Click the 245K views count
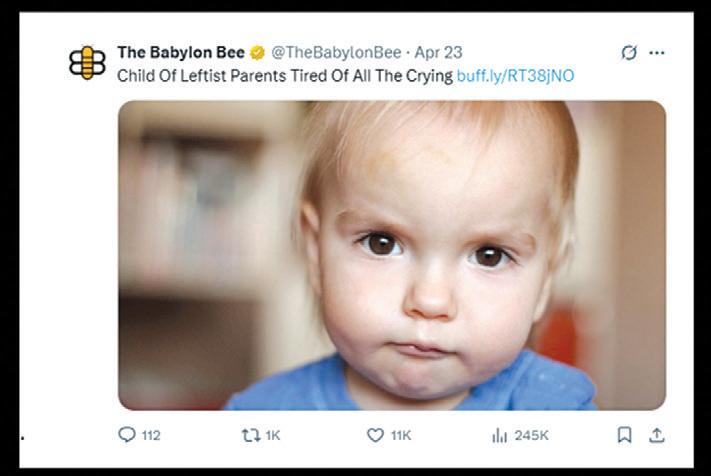The height and width of the screenshot is (476, 711). coord(531,436)
